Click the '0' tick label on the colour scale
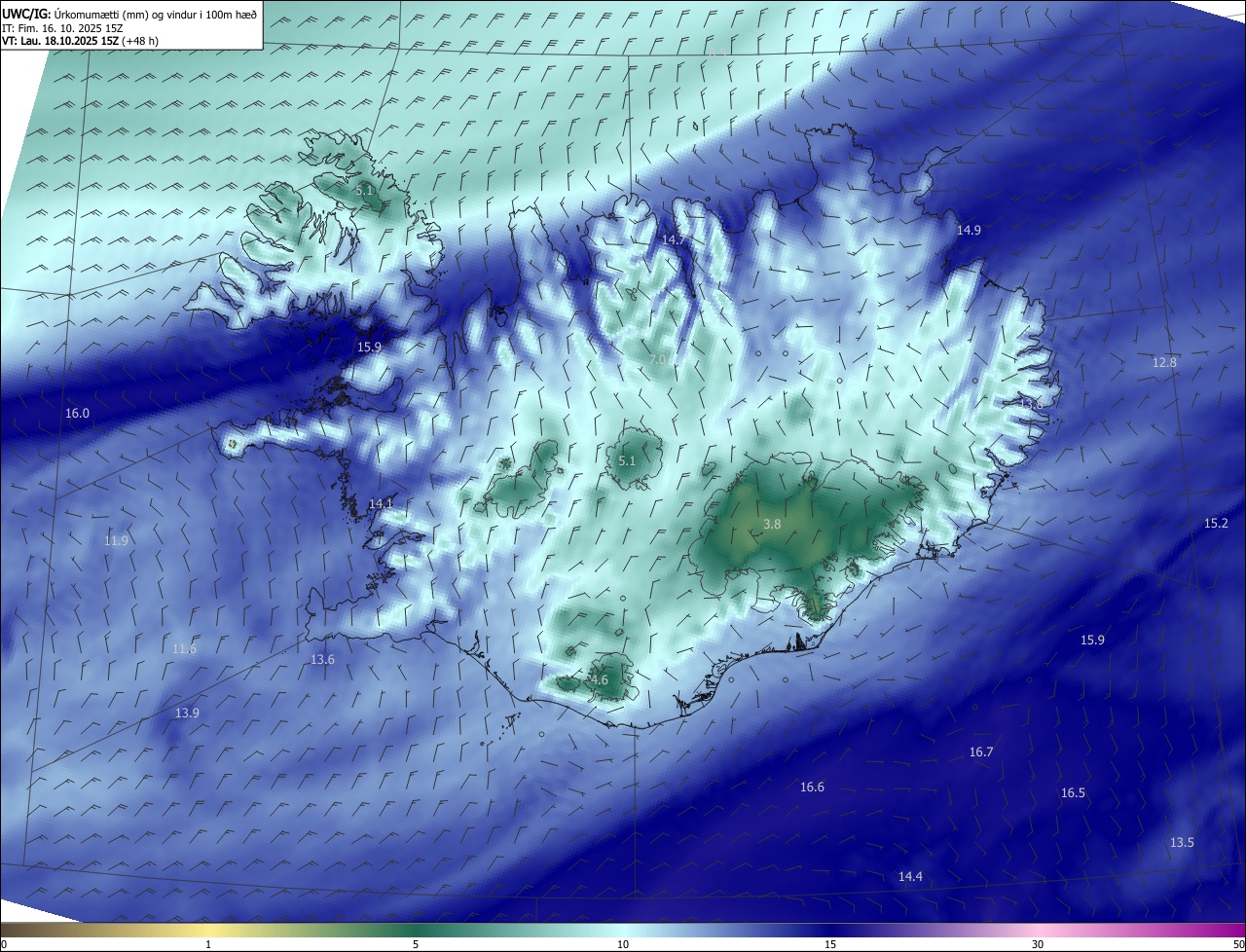The width and height of the screenshot is (1246, 952). coord(3,944)
